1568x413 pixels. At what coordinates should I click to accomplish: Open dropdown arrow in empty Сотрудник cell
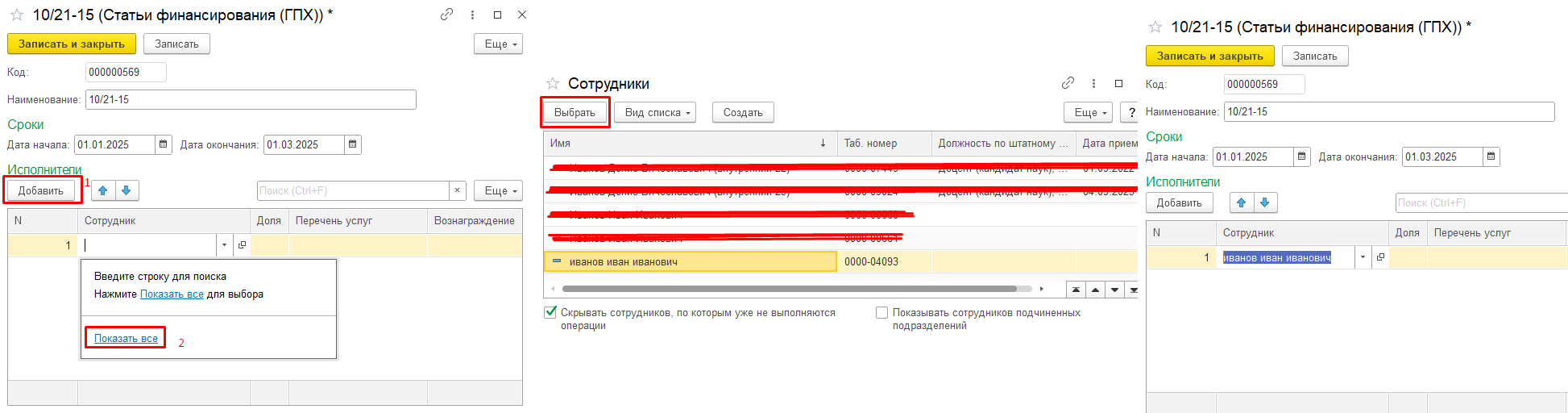point(224,245)
